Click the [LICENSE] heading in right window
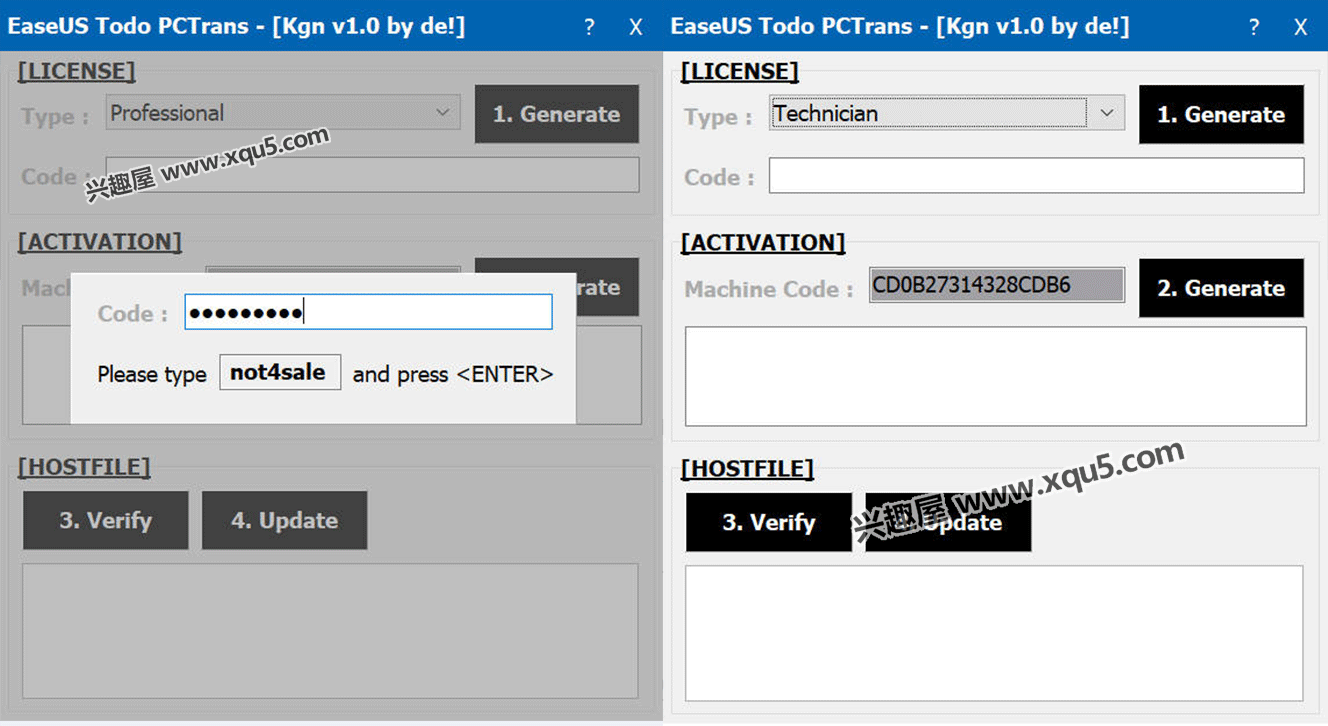1328x726 pixels. [x=739, y=72]
